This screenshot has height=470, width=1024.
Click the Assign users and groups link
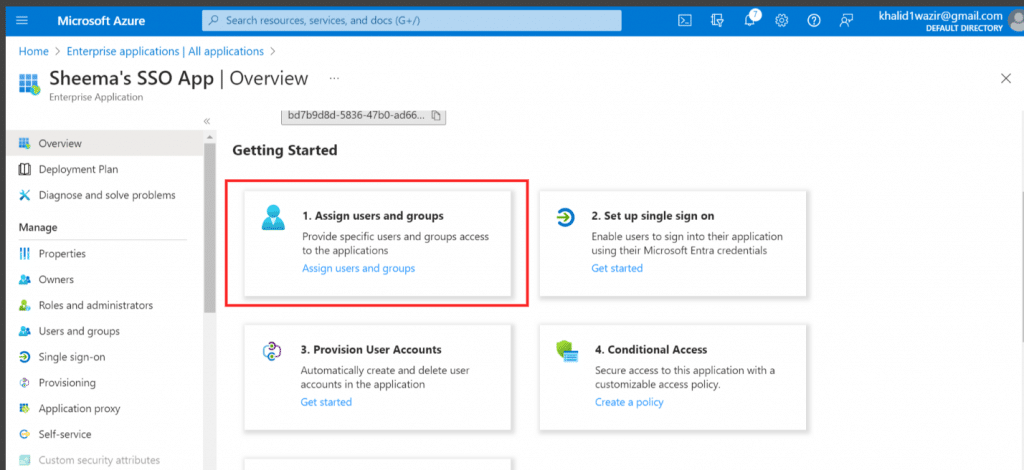tap(359, 268)
